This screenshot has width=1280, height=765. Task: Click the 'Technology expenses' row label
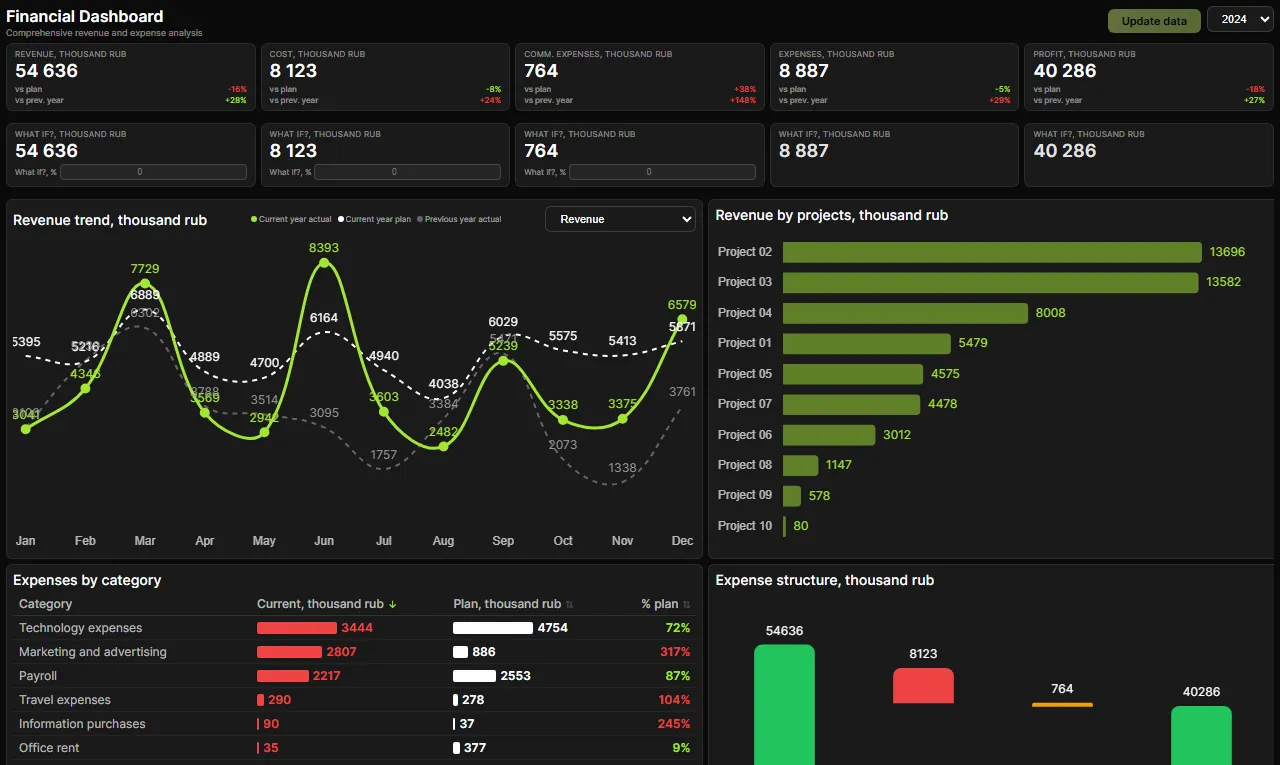[81, 628]
